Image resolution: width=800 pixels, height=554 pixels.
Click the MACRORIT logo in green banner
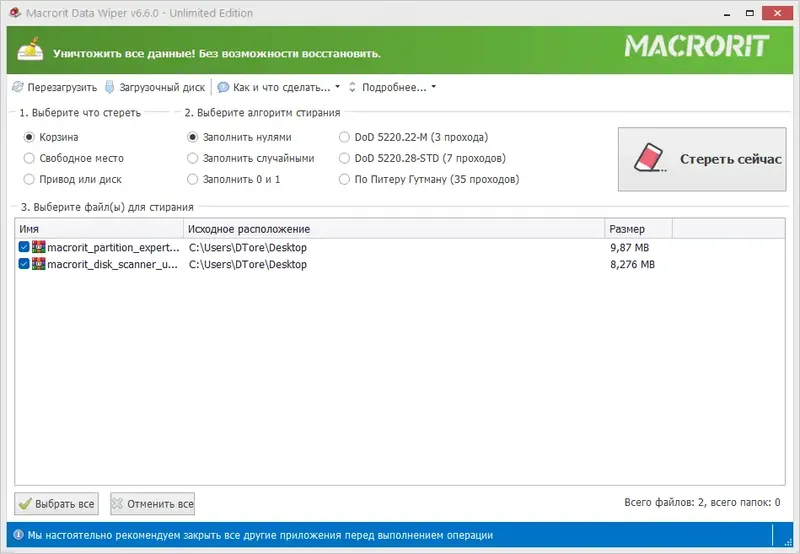(697, 46)
